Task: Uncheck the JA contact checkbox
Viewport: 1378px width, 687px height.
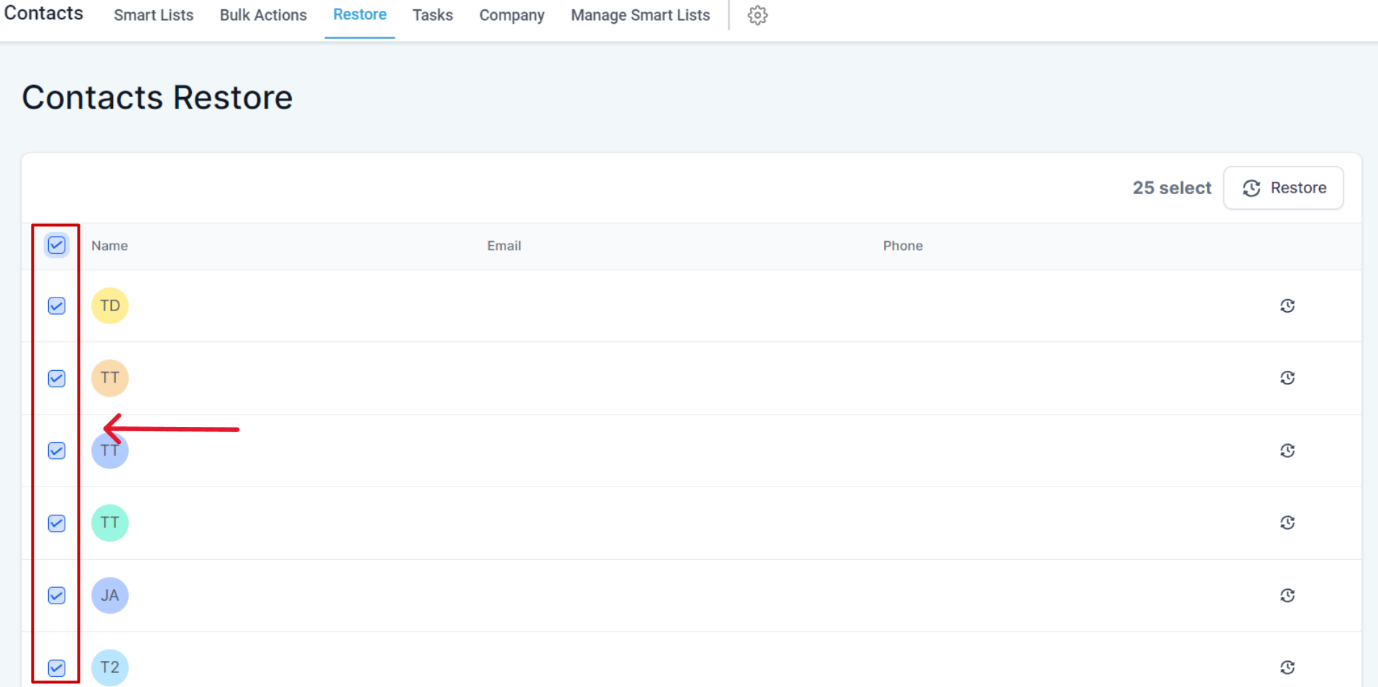Action: point(57,595)
